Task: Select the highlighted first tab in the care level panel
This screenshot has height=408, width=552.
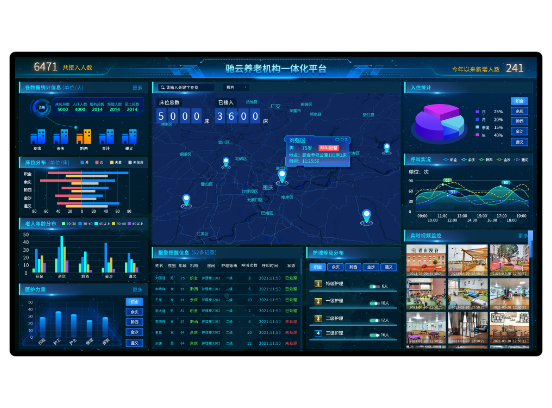Action: pos(317,267)
